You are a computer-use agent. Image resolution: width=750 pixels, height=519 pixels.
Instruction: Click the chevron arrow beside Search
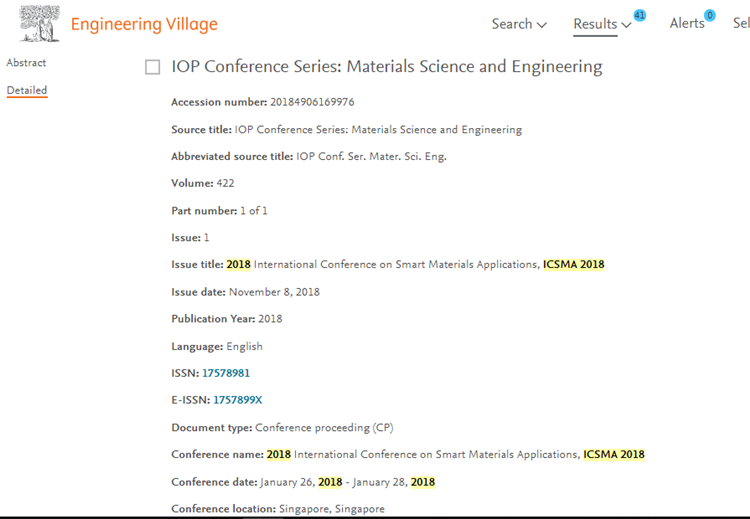click(x=541, y=25)
